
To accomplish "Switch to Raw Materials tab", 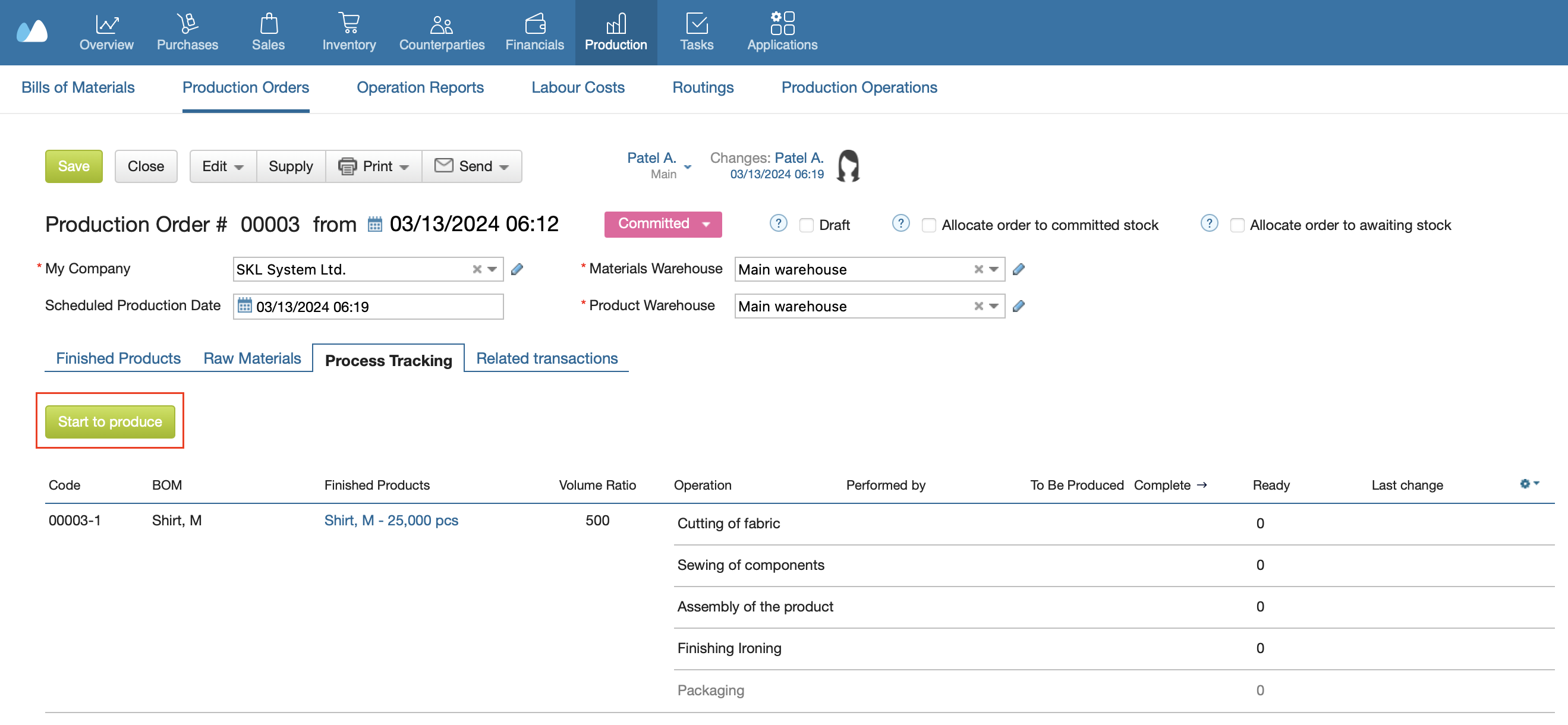I will click(x=252, y=358).
